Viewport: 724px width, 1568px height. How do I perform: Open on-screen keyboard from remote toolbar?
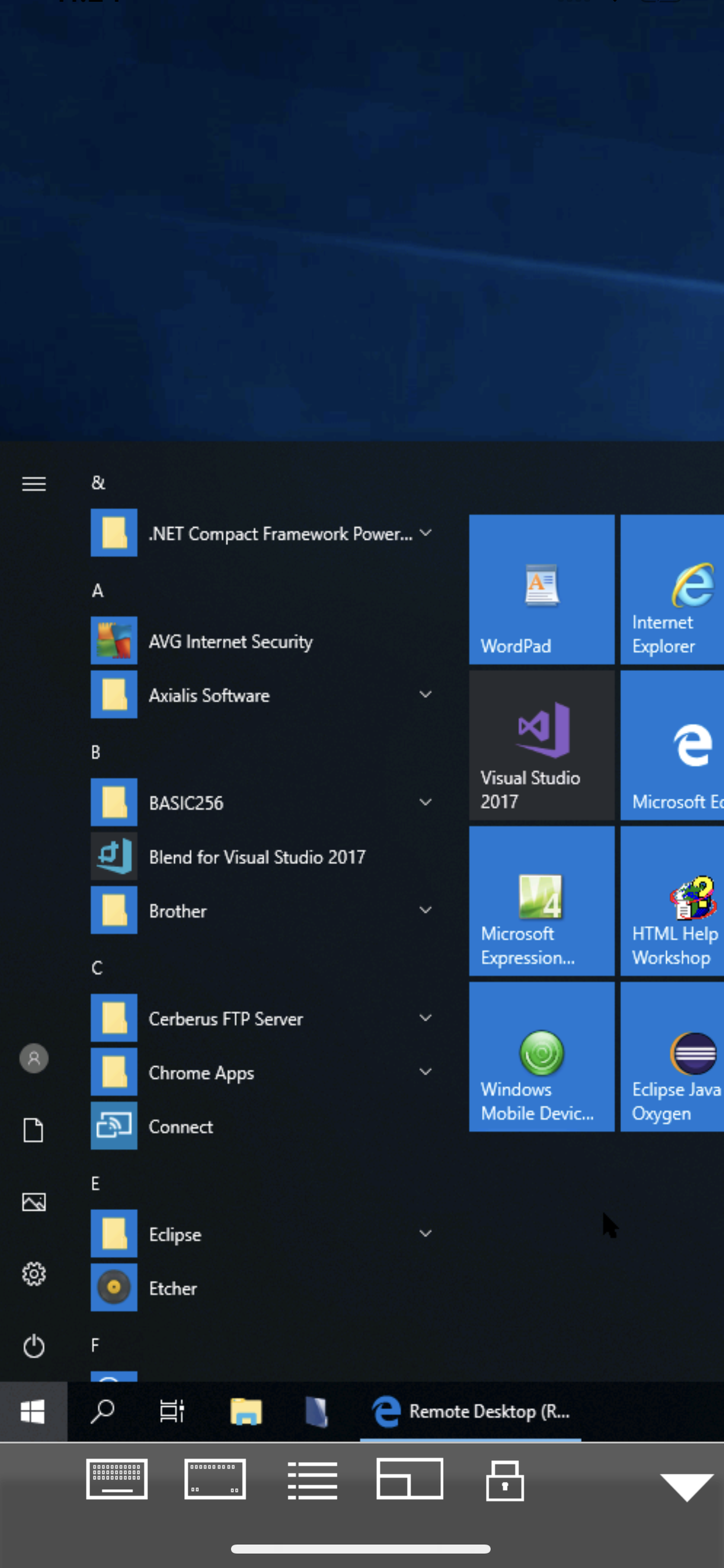pos(116,1479)
